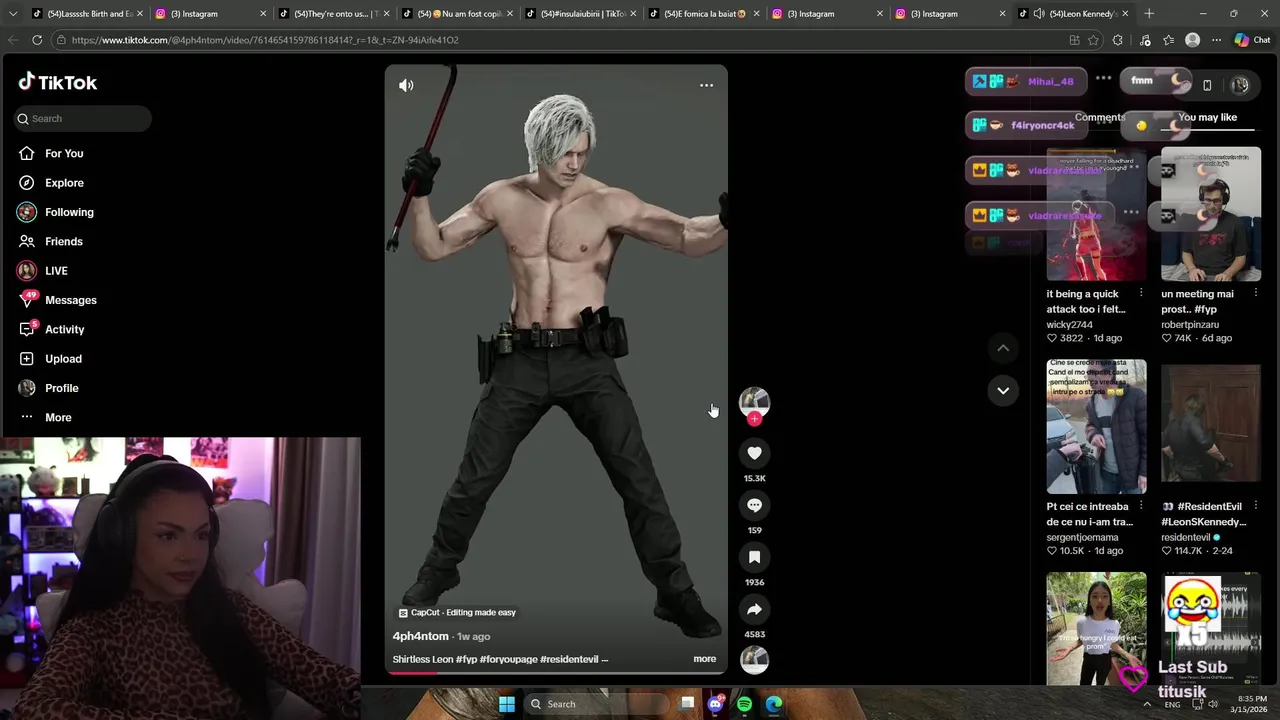The width and height of the screenshot is (1280, 720).
Task: Open the Copilot Chat button in Edge
Action: point(1251,40)
